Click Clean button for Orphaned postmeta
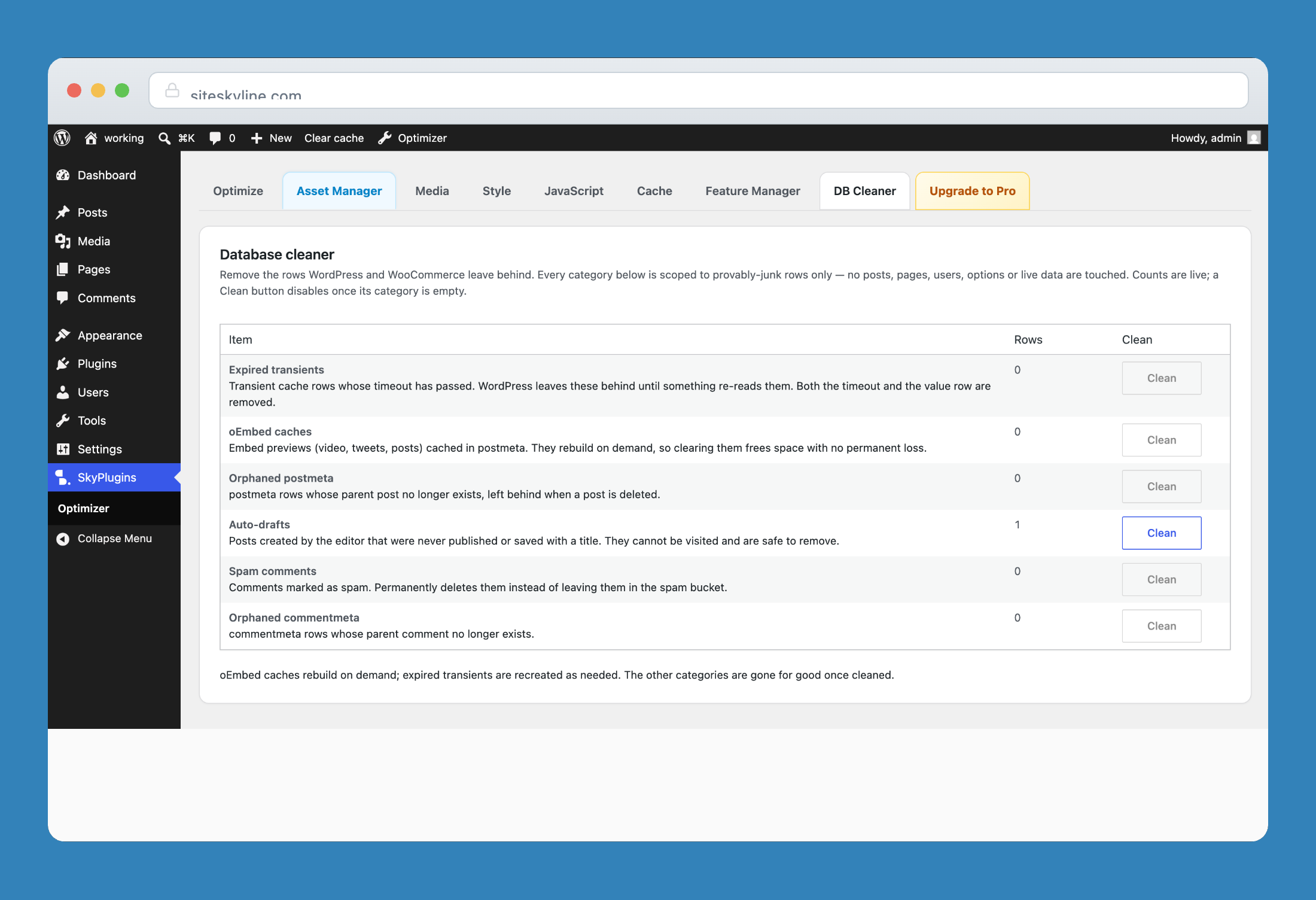Screen dimensions: 1316x900 pos(1161,487)
